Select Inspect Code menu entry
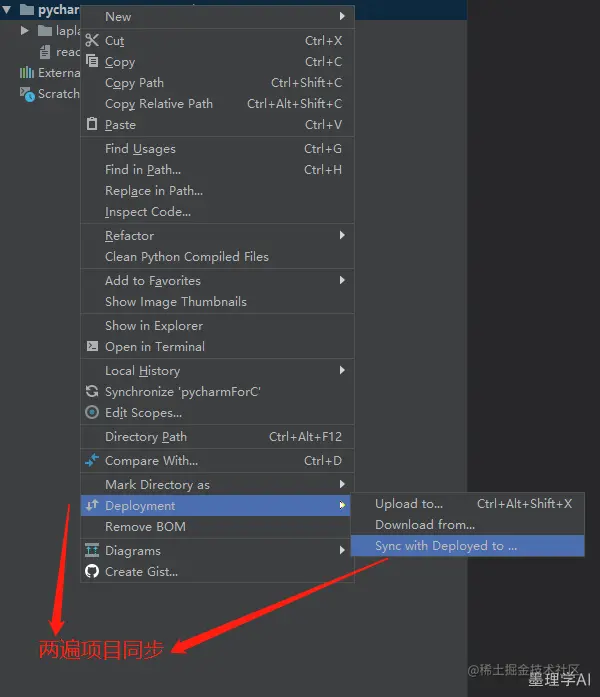Image resolution: width=600 pixels, height=697 pixels. [x=217, y=212]
